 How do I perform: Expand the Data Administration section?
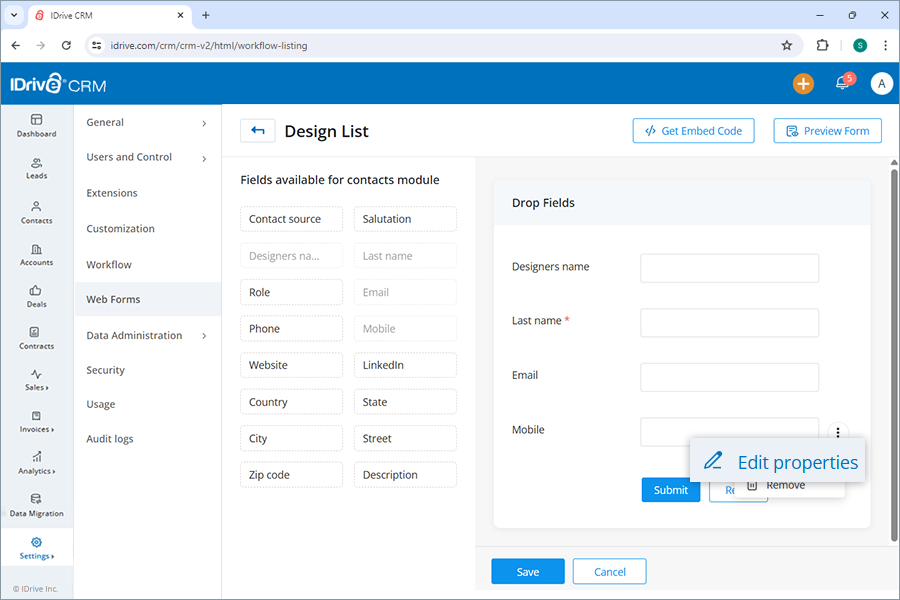click(x=147, y=335)
